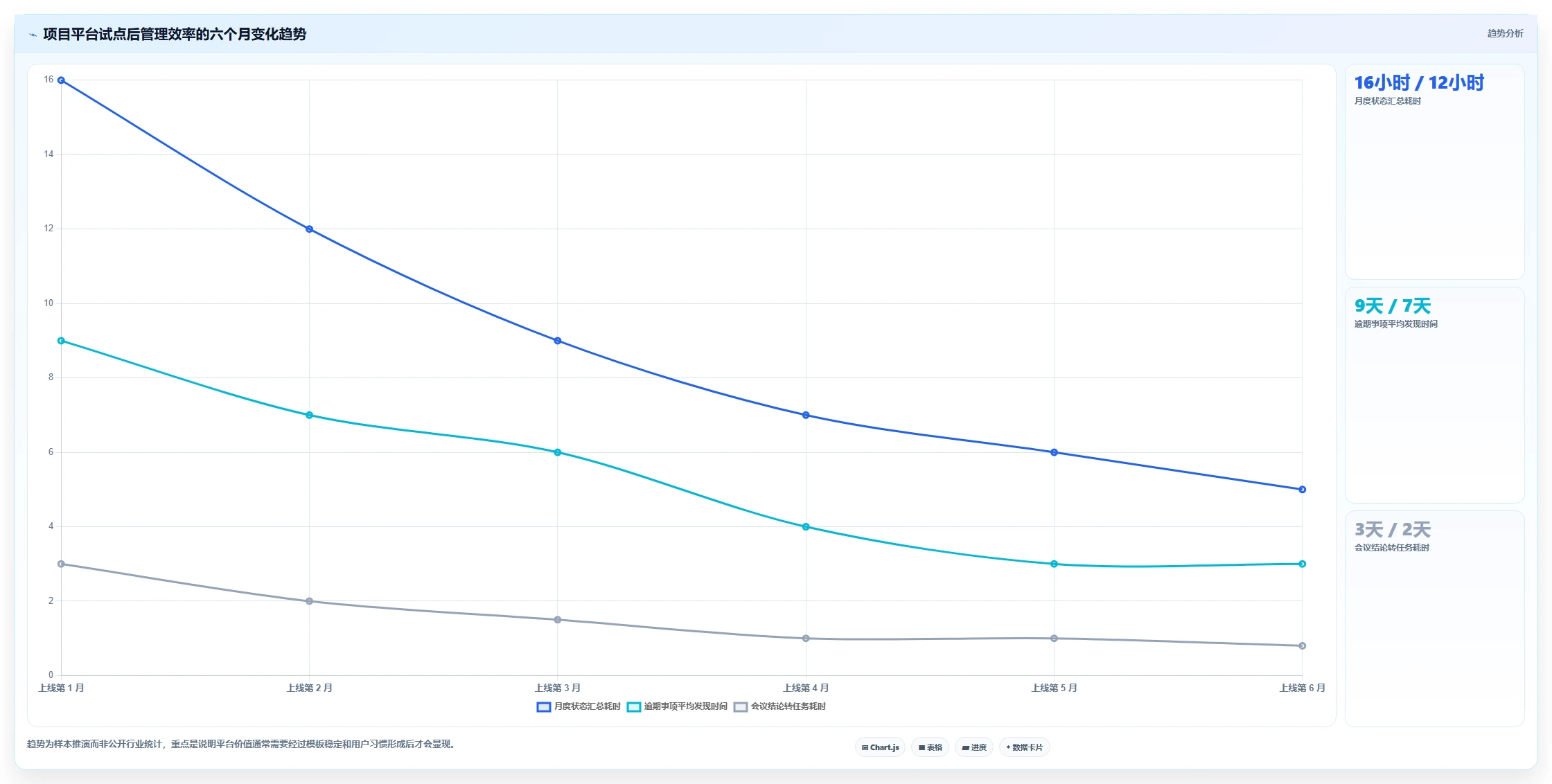The image size is (1552, 784).
Task: Pick the gray data point at value 3, 上线第 1 月
Action: [x=61, y=564]
